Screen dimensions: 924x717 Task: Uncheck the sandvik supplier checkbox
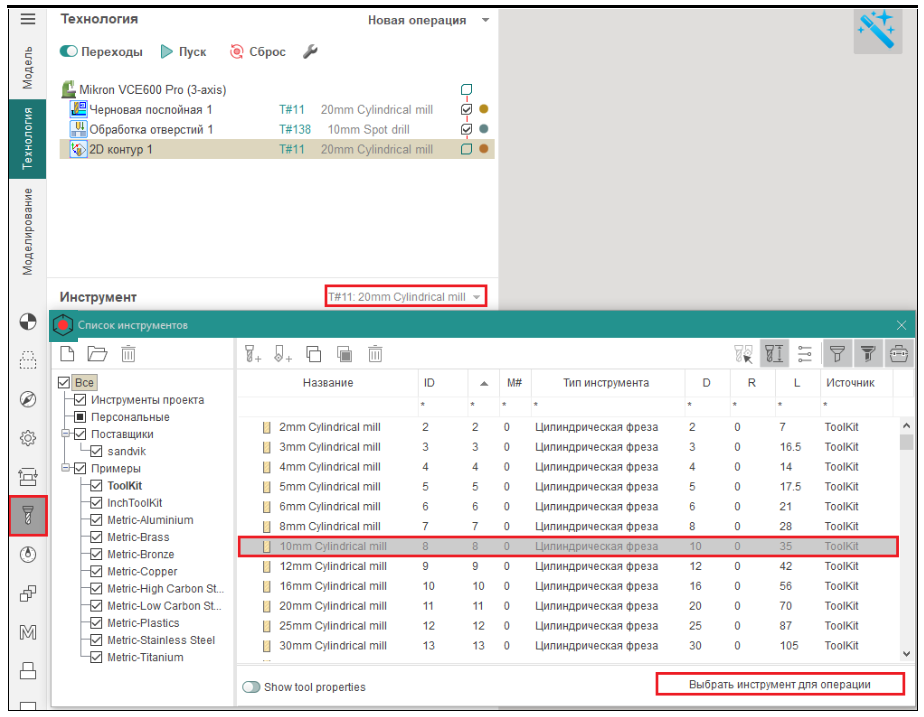[x=97, y=451]
